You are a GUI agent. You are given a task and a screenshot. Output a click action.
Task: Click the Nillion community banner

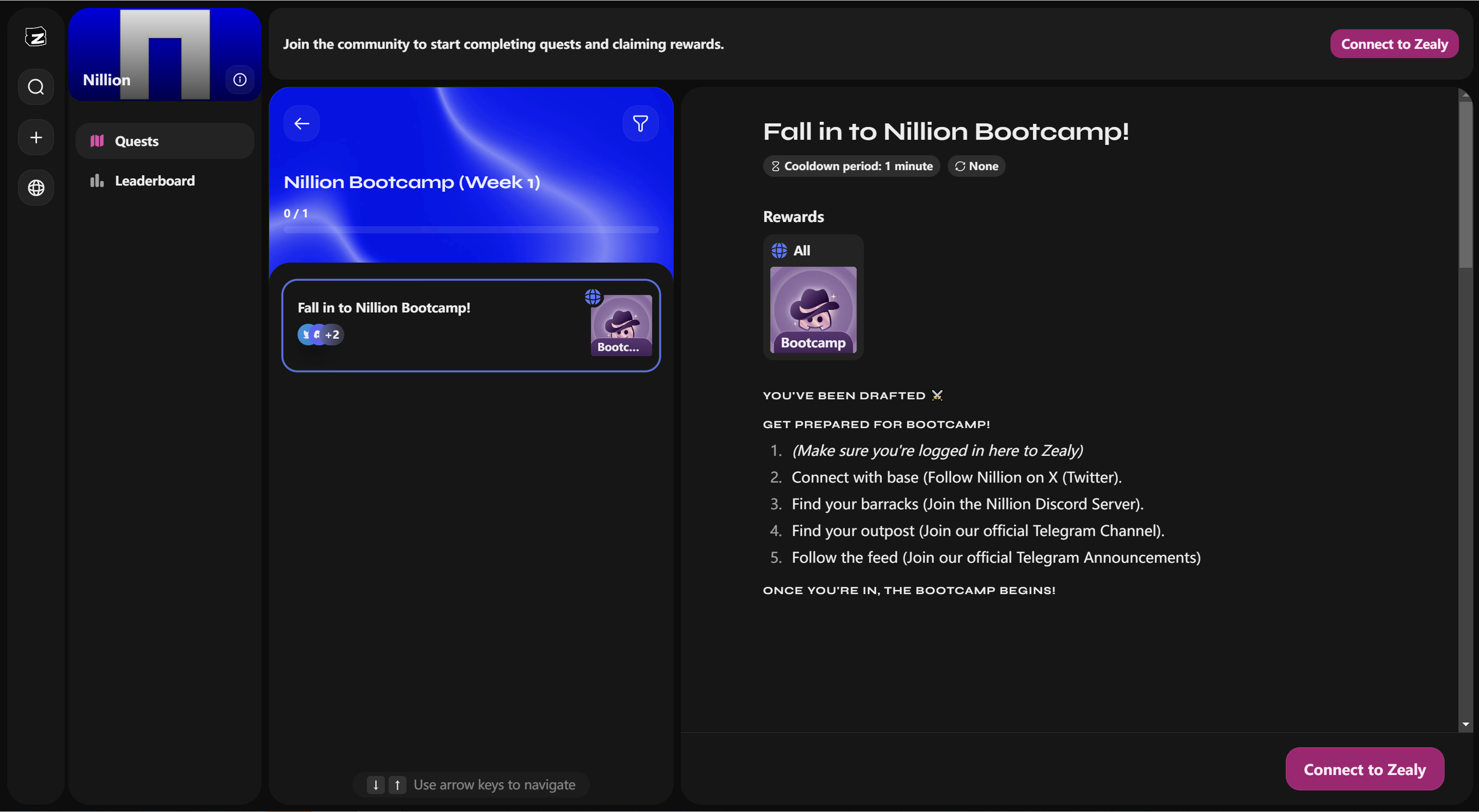click(165, 54)
